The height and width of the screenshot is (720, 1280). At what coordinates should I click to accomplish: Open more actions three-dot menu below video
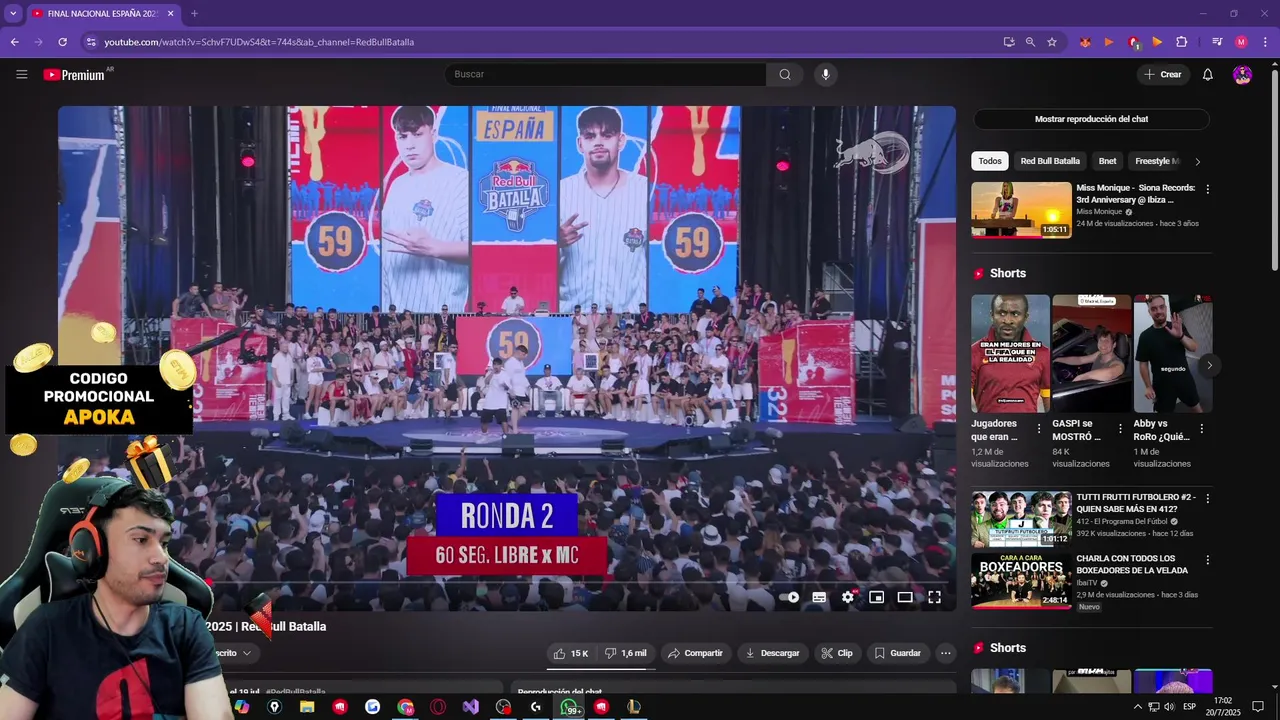[946, 653]
